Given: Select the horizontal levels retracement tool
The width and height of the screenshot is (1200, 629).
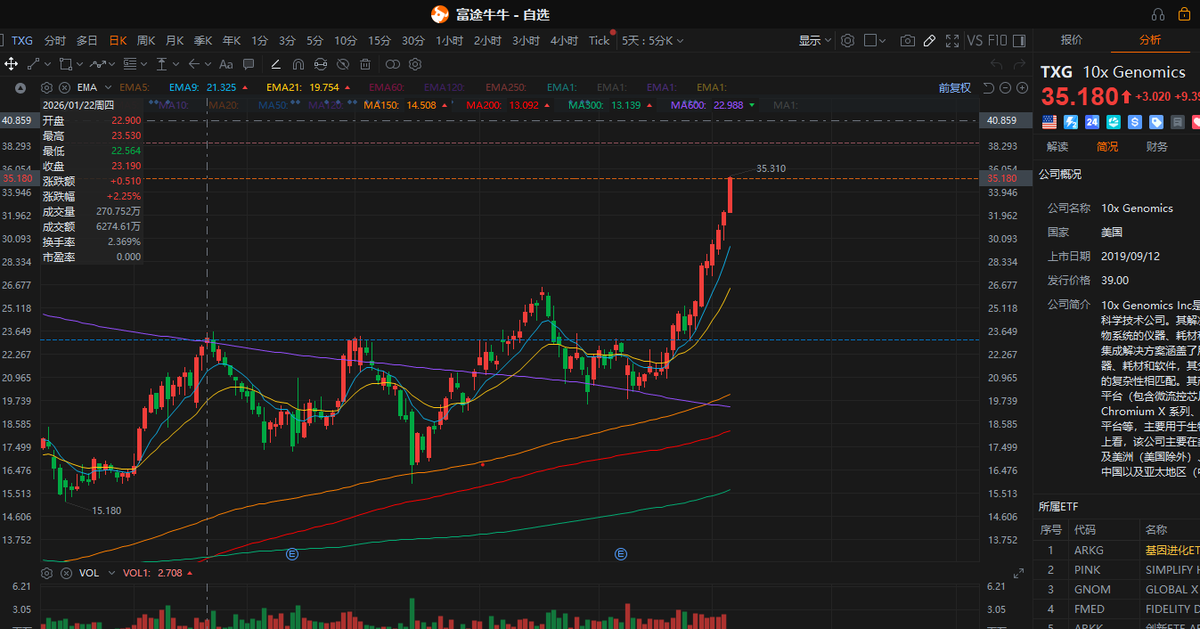Looking at the screenshot, I should click(130, 64).
